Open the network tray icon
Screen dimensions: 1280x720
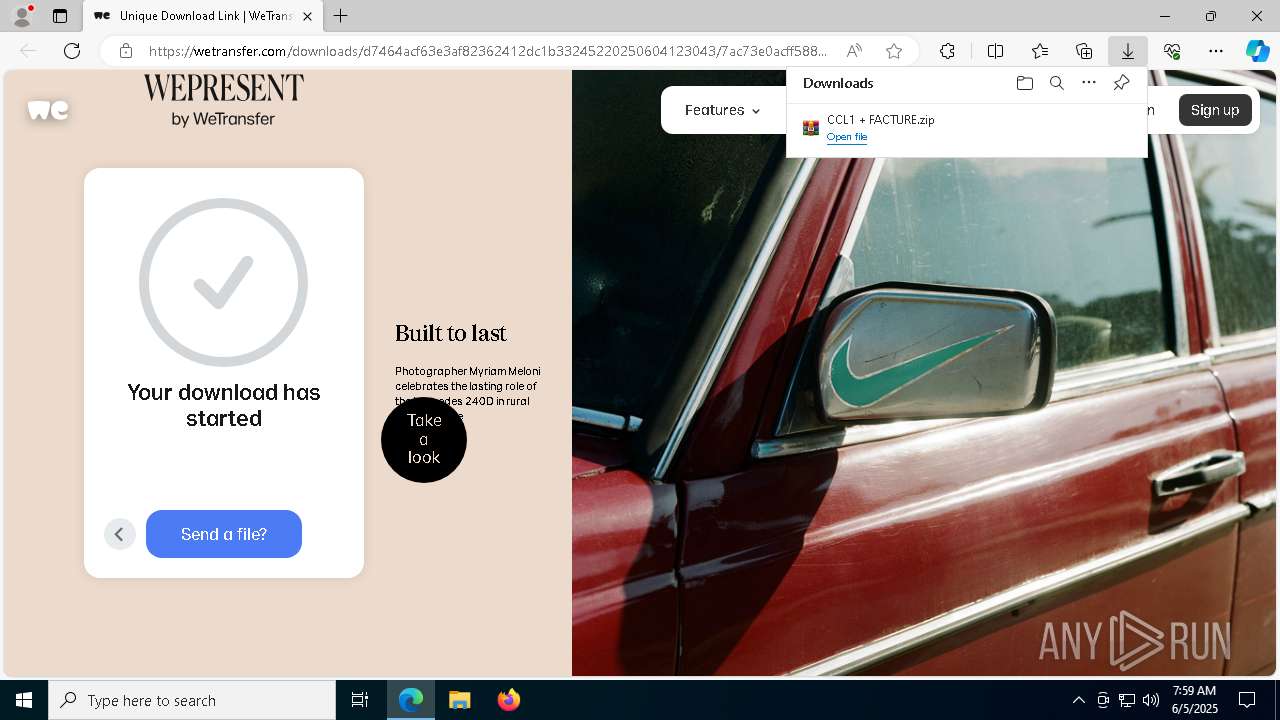(x=1127, y=700)
